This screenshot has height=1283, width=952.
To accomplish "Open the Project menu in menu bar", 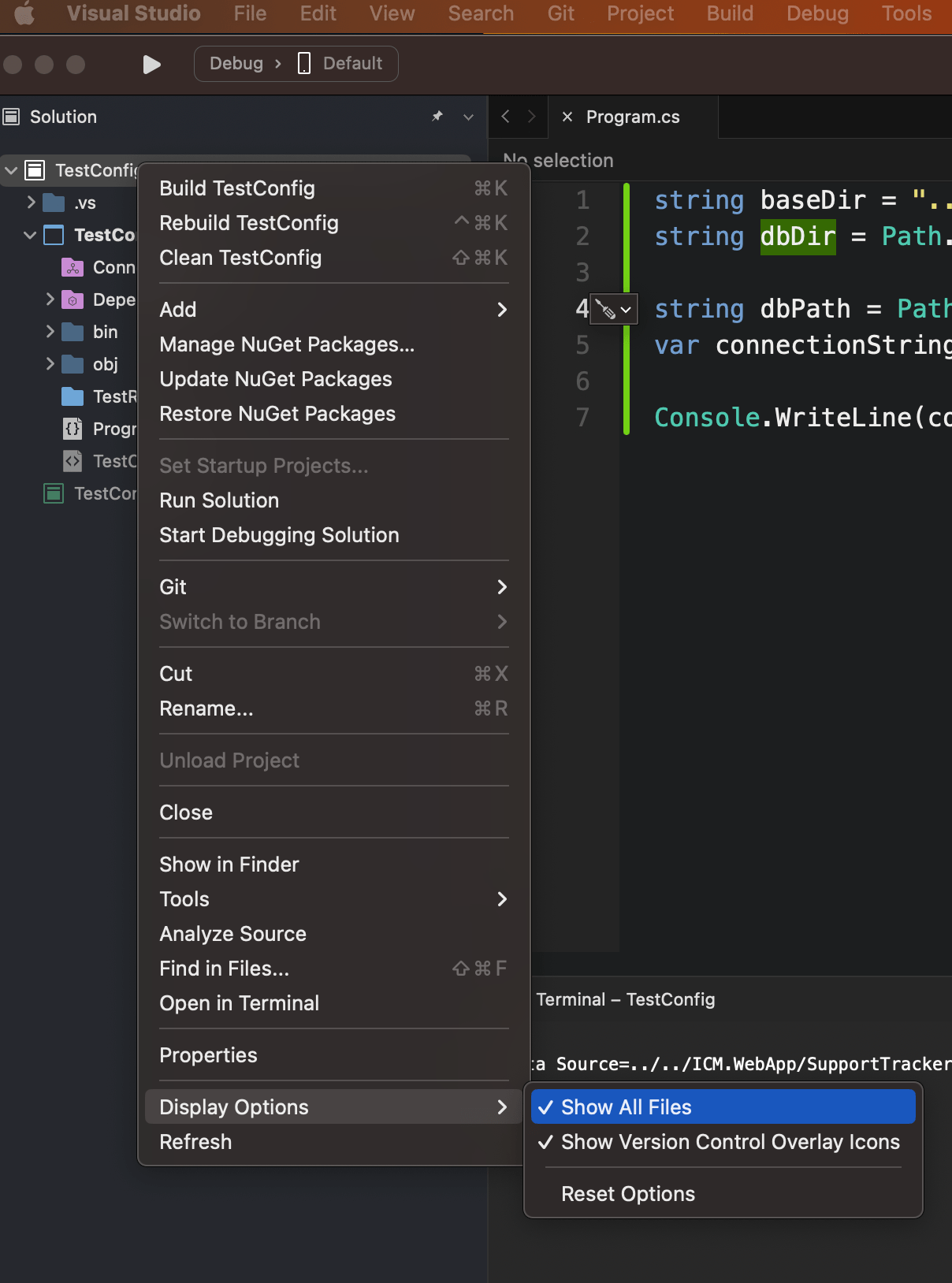I will 640,13.
